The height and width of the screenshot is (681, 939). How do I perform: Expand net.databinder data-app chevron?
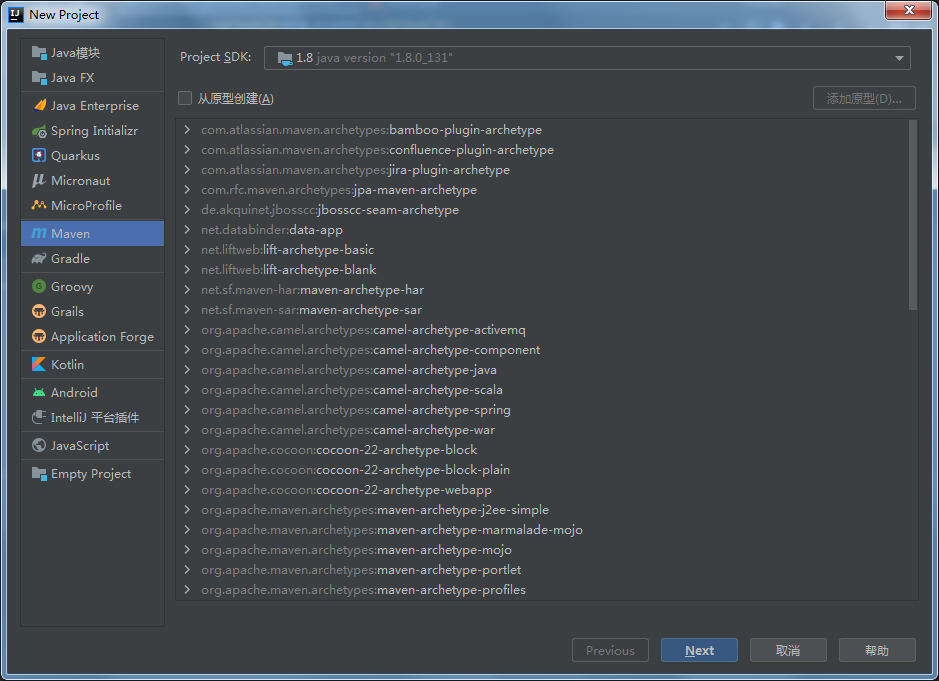pos(187,229)
